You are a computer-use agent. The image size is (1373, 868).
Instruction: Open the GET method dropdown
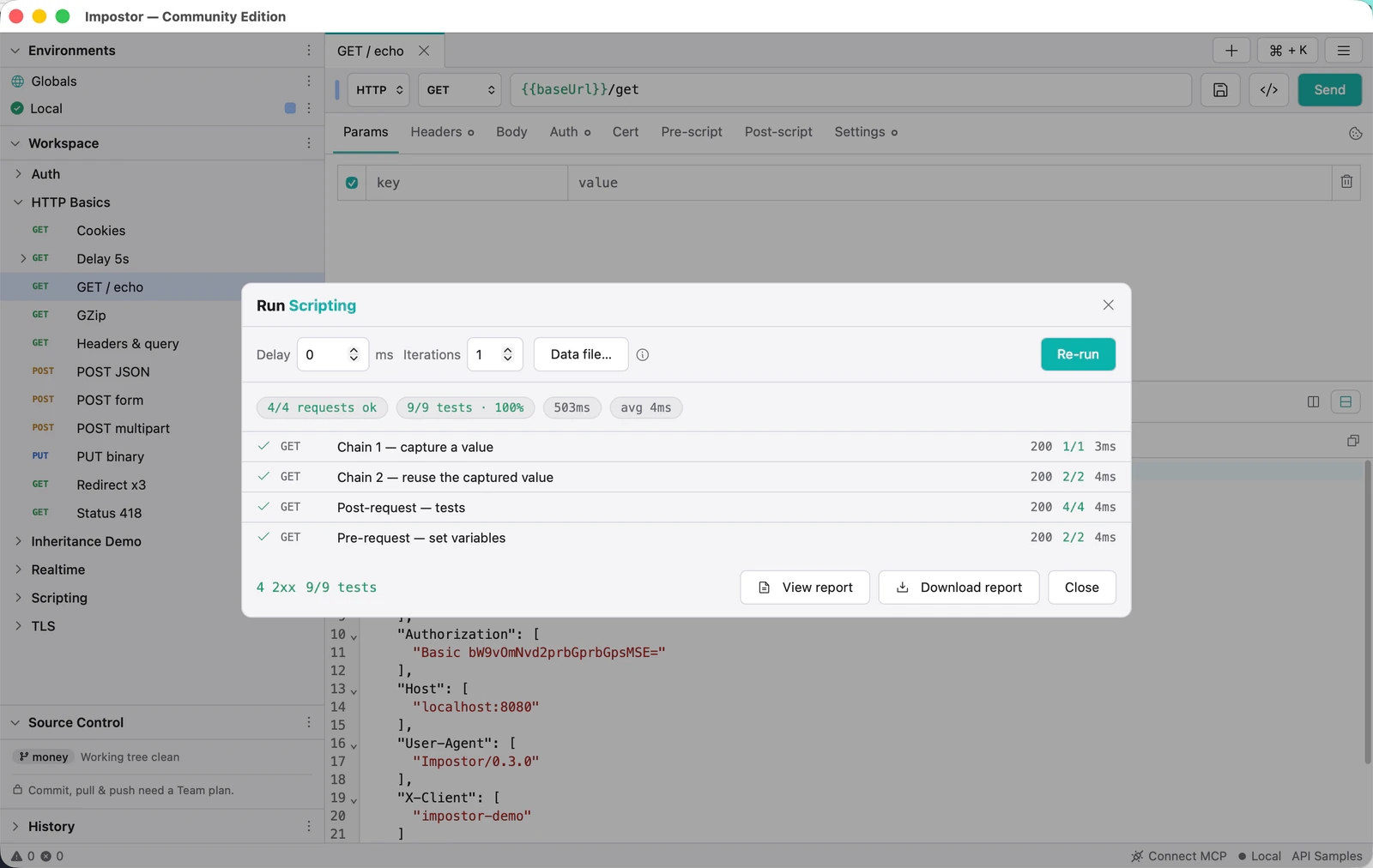tap(460, 90)
